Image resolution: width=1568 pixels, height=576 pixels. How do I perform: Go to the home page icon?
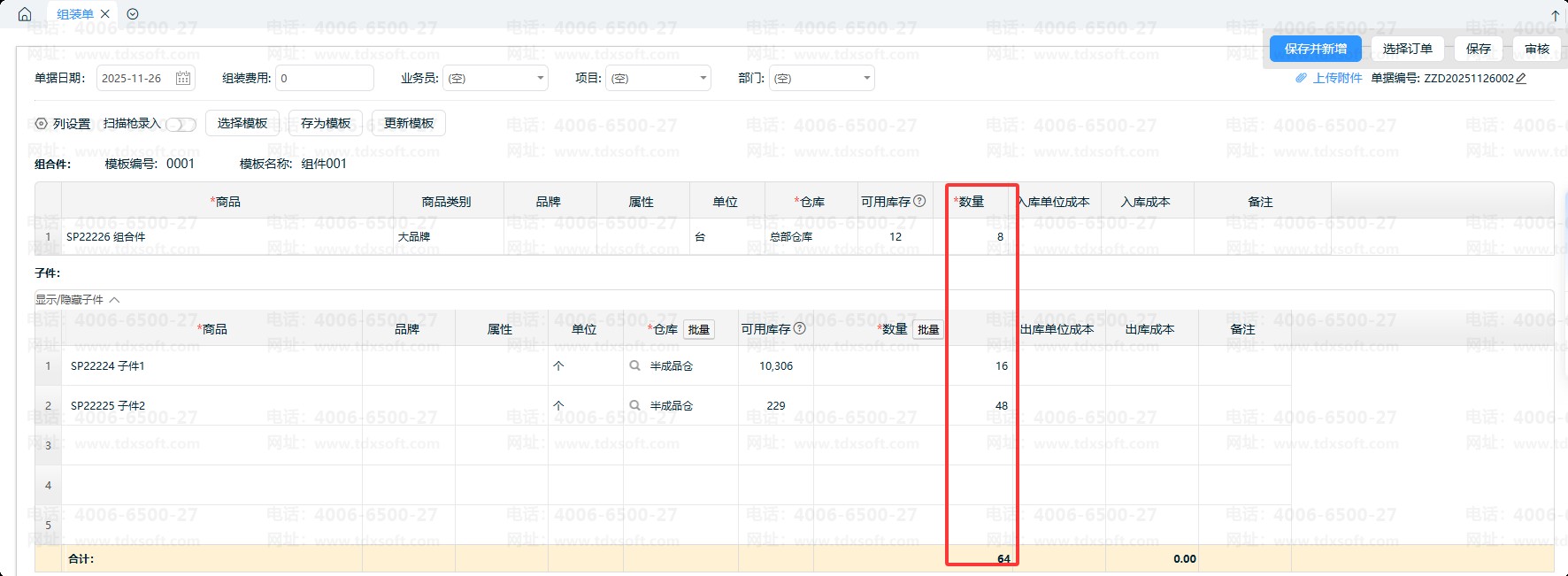[x=25, y=14]
